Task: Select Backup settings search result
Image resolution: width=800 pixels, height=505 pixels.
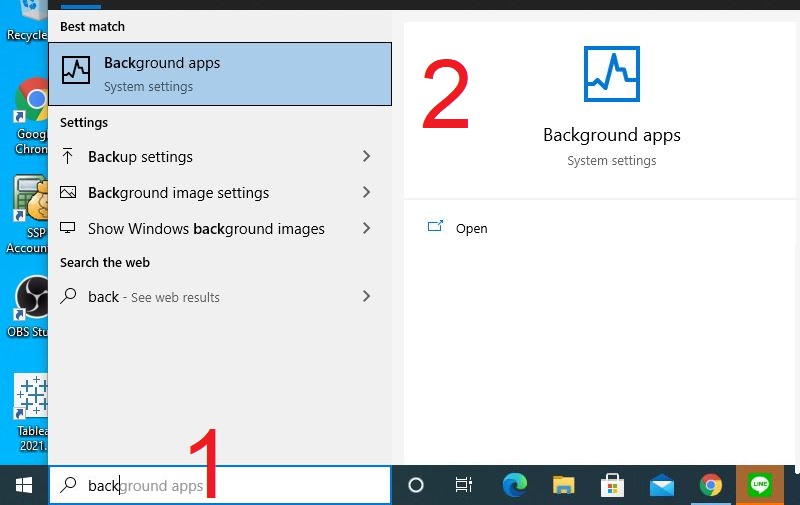Action: click(x=140, y=157)
